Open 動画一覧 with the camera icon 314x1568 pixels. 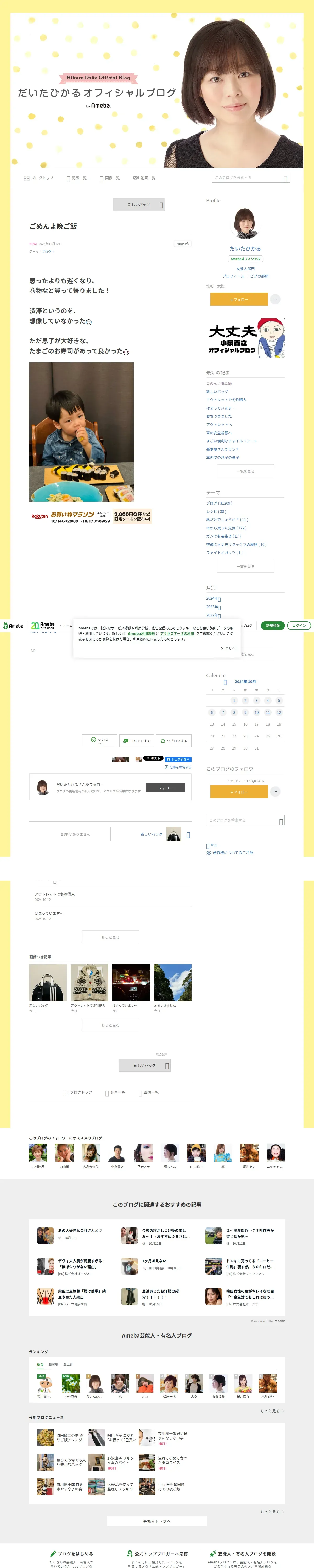(x=144, y=178)
